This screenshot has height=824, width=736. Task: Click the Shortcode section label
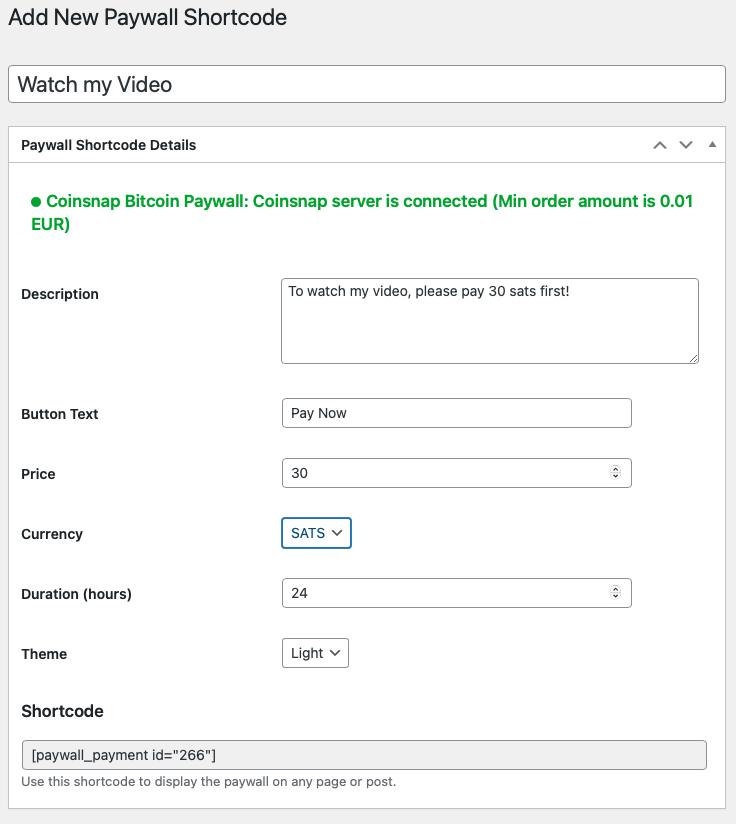tap(57, 711)
